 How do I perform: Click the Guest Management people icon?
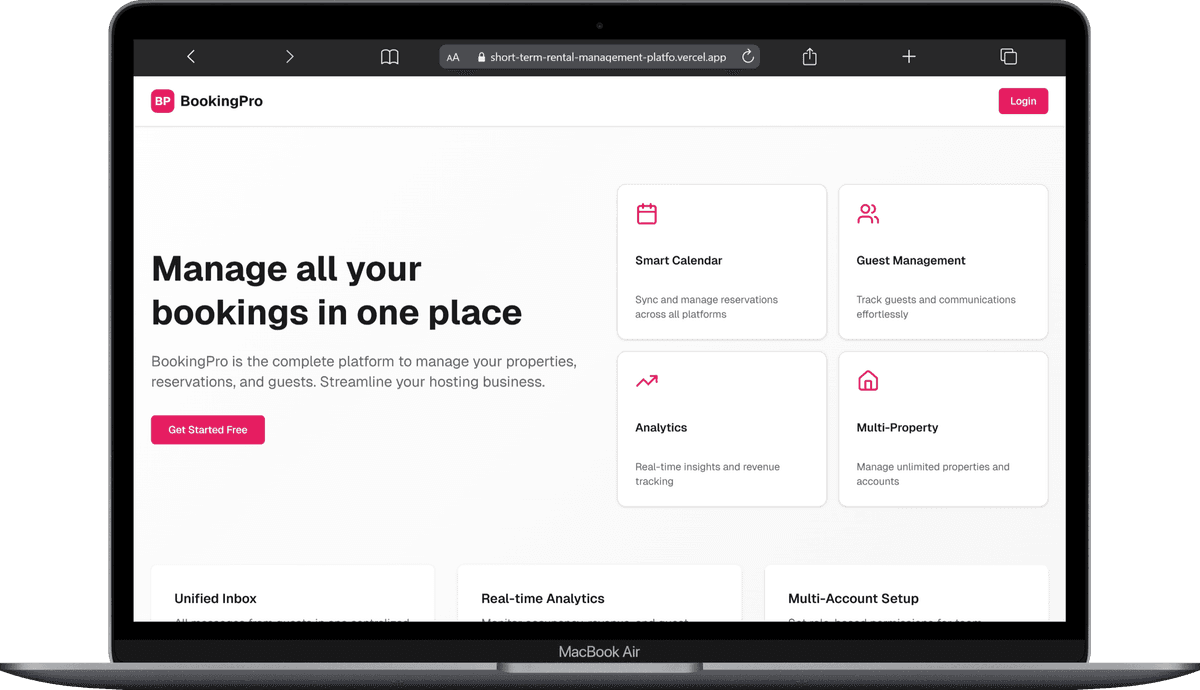867,213
